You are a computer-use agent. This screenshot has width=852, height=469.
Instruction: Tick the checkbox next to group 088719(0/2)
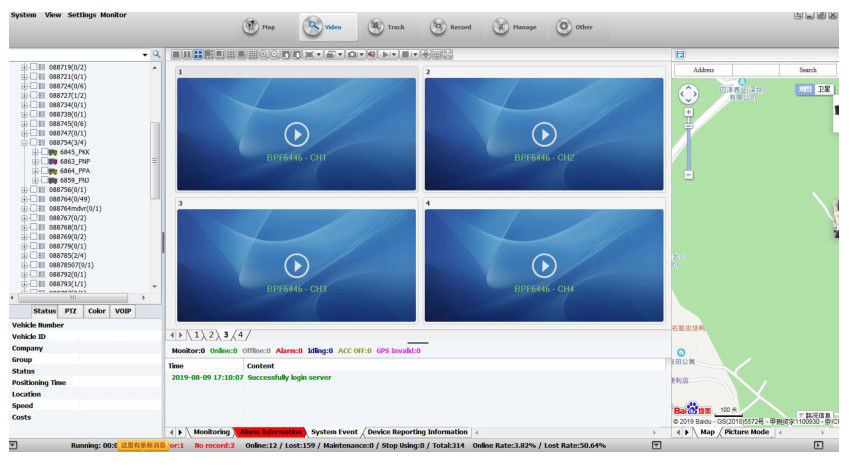click(33, 67)
